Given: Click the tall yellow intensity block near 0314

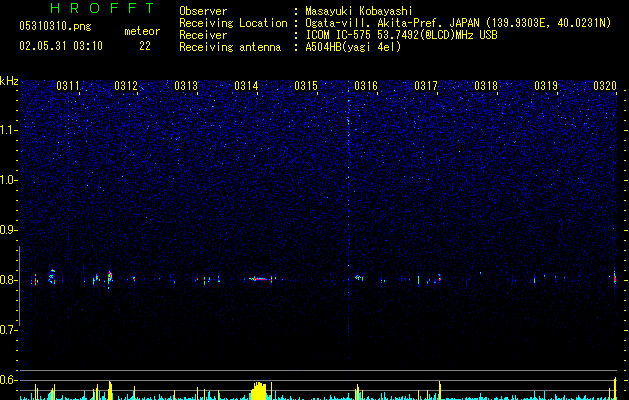Looking at the screenshot, I should pyautogui.click(x=259, y=391).
